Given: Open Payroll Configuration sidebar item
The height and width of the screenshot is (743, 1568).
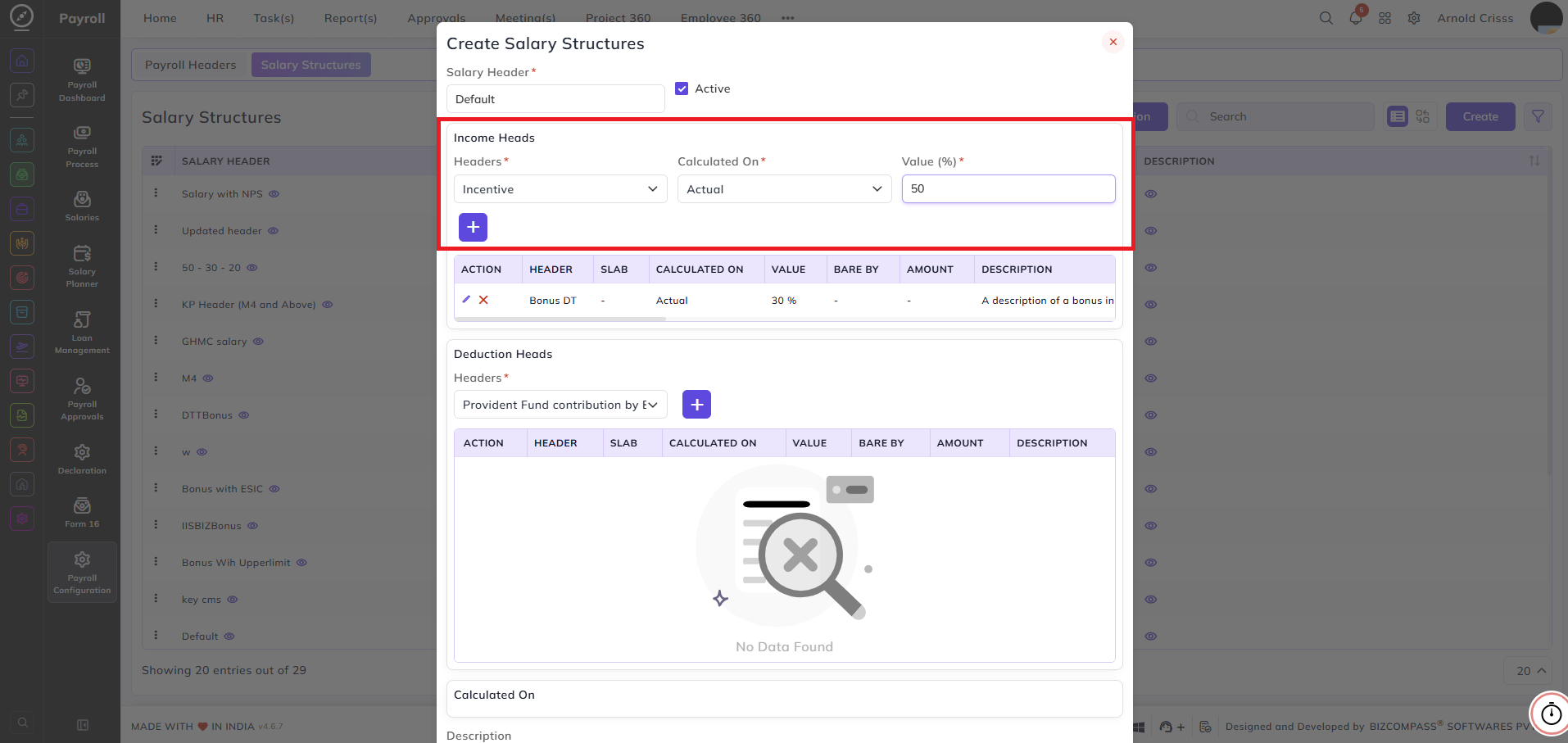Looking at the screenshot, I should click(82, 572).
